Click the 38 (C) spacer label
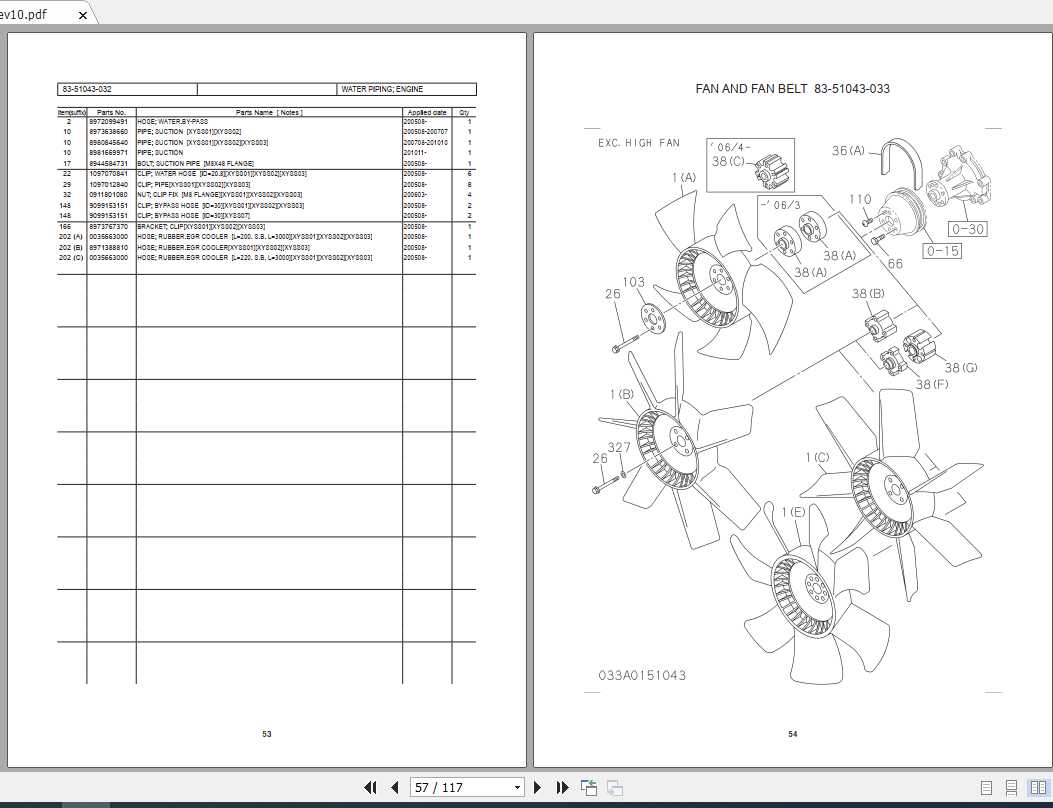The width and height of the screenshot is (1053, 808). (x=728, y=161)
